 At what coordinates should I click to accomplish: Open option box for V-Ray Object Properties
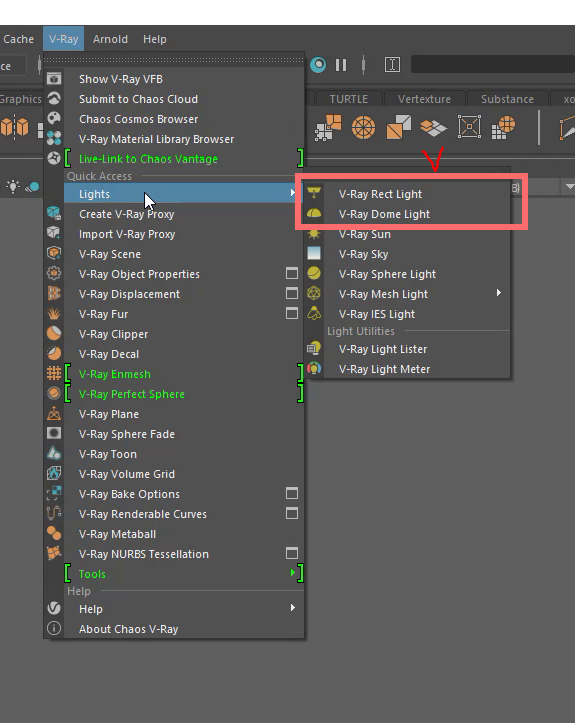pos(292,273)
